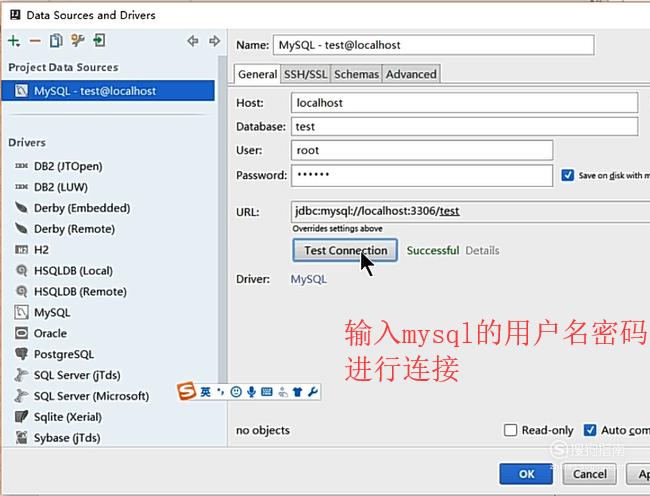The width and height of the screenshot is (650, 496).
Task: Select Oracle driver
Action: click(50, 333)
